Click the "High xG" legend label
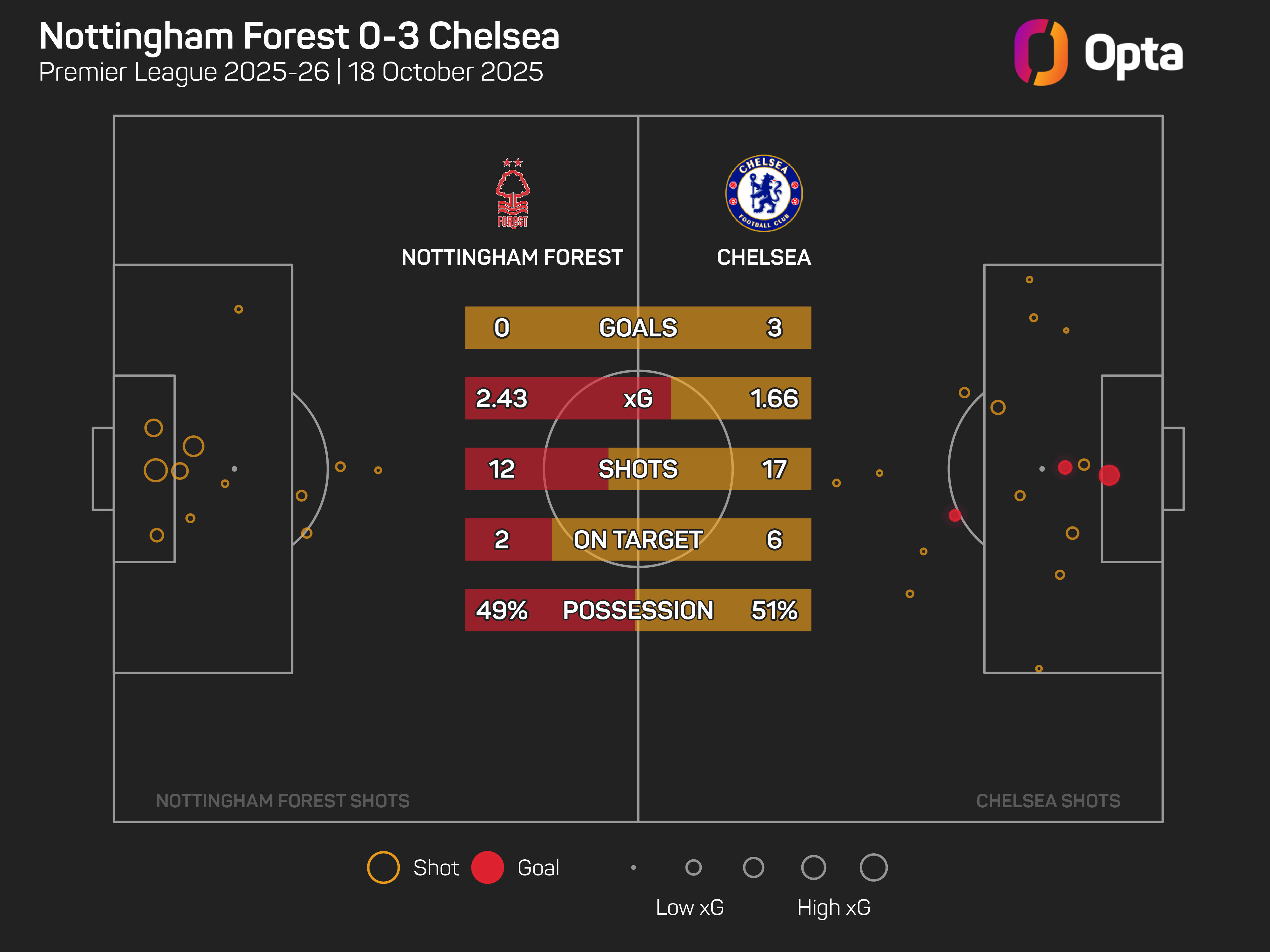Viewport: 1270px width, 952px height. (834, 907)
